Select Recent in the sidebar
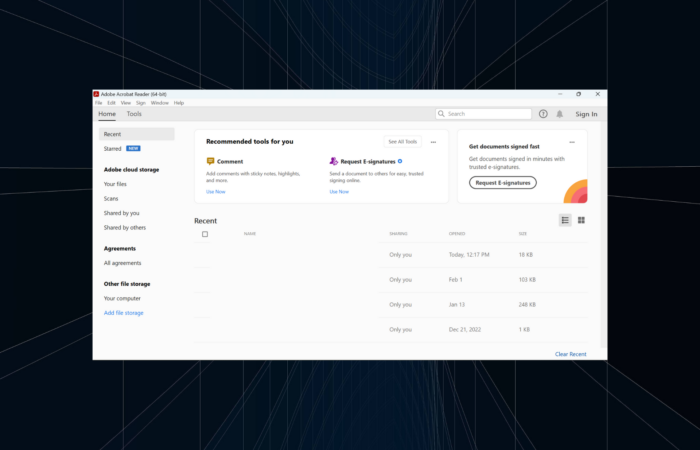The width and height of the screenshot is (700, 450). point(137,134)
